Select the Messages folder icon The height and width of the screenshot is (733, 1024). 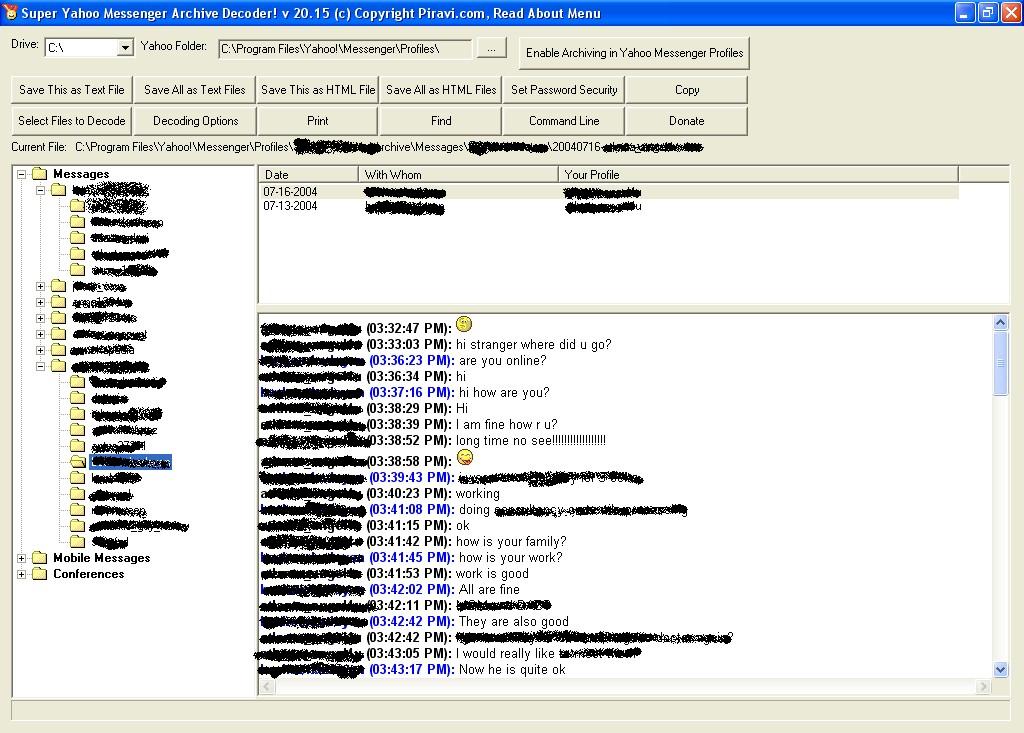[40, 174]
